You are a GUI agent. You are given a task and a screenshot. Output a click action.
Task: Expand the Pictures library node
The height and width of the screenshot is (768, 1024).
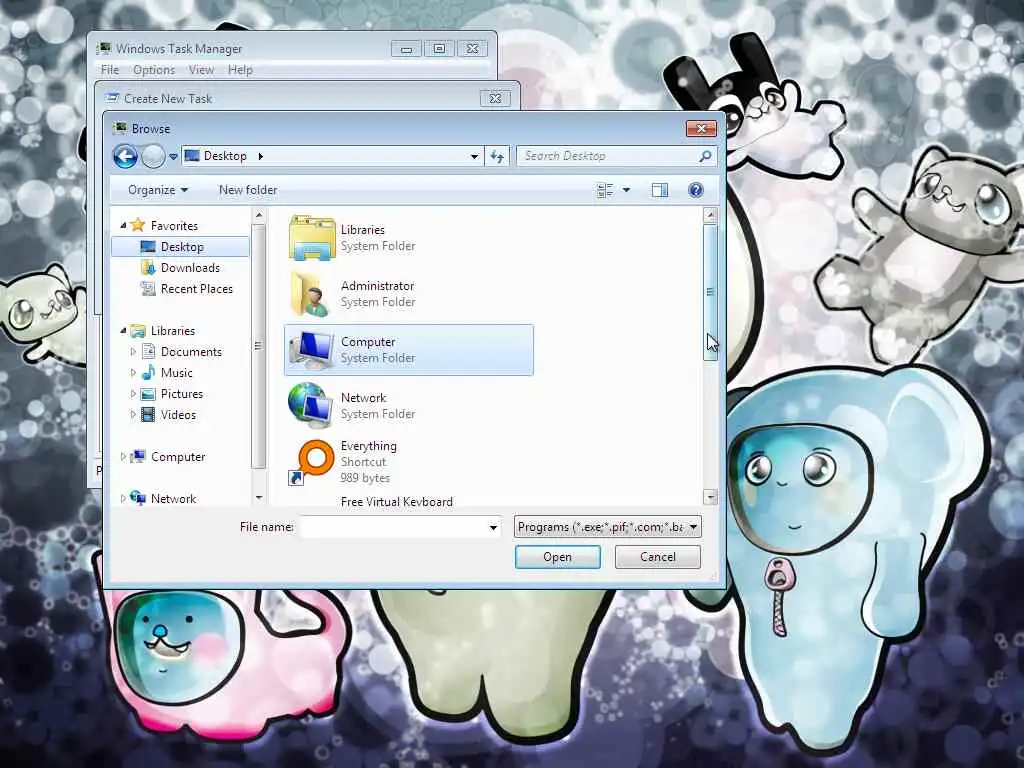pyautogui.click(x=133, y=394)
